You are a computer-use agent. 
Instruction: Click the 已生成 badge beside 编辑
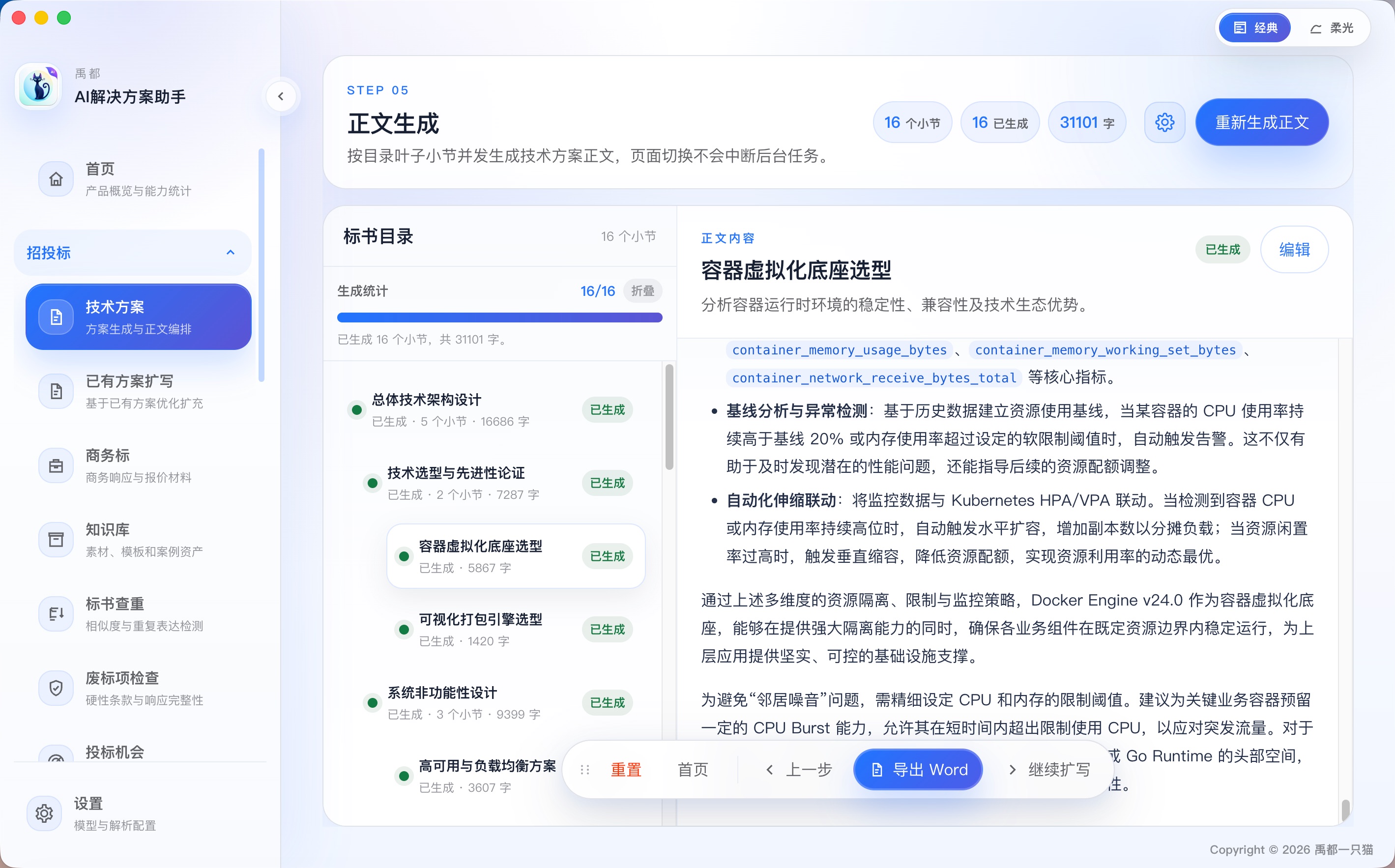coord(1223,250)
